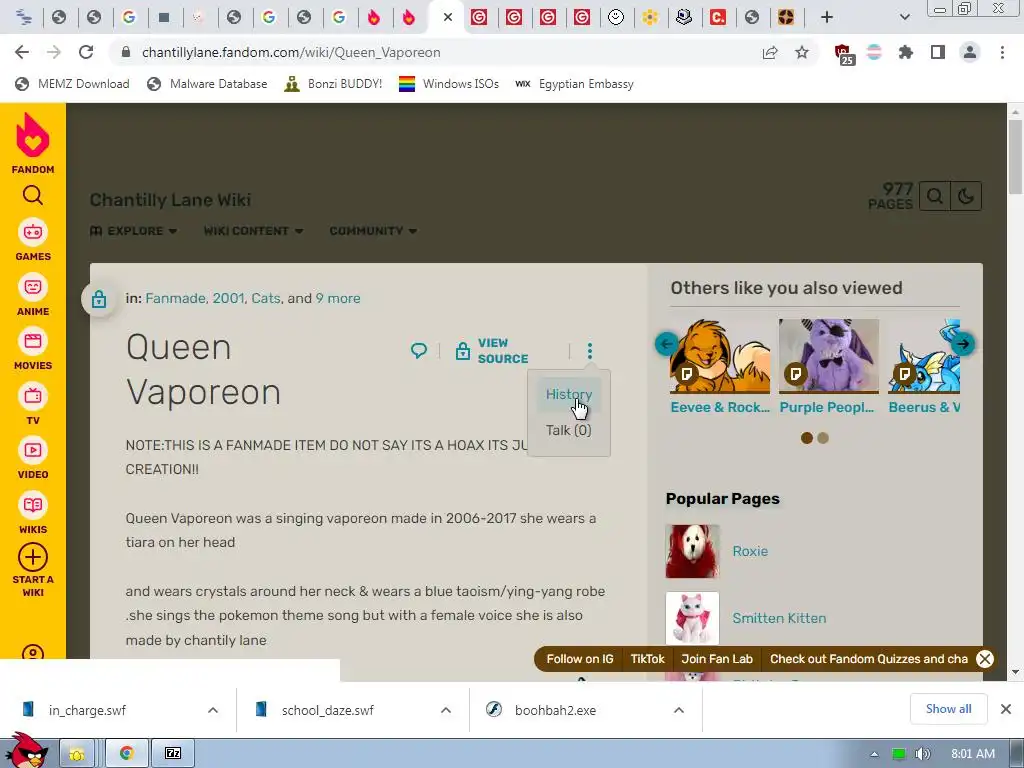Close the downloads bar

pos(1006,709)
